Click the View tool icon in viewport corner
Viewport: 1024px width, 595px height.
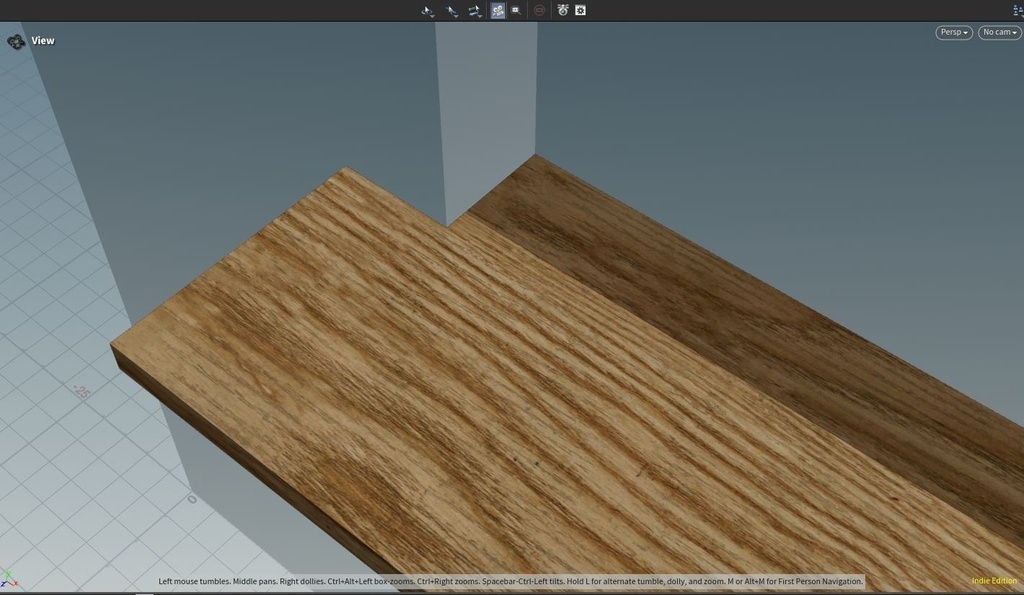[x=16, y=41]
